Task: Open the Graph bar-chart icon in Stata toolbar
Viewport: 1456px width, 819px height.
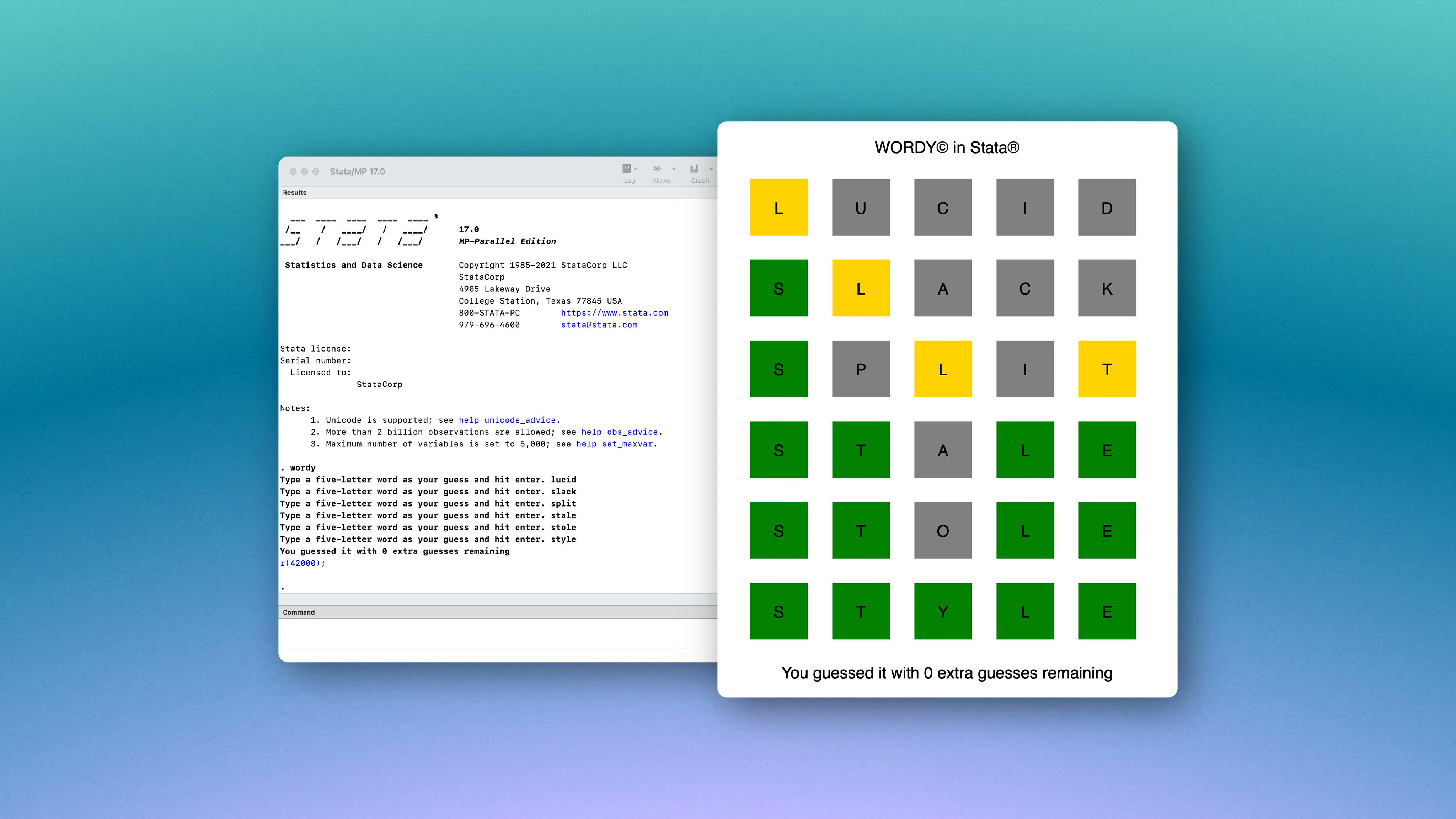Action: coord(694,168)
